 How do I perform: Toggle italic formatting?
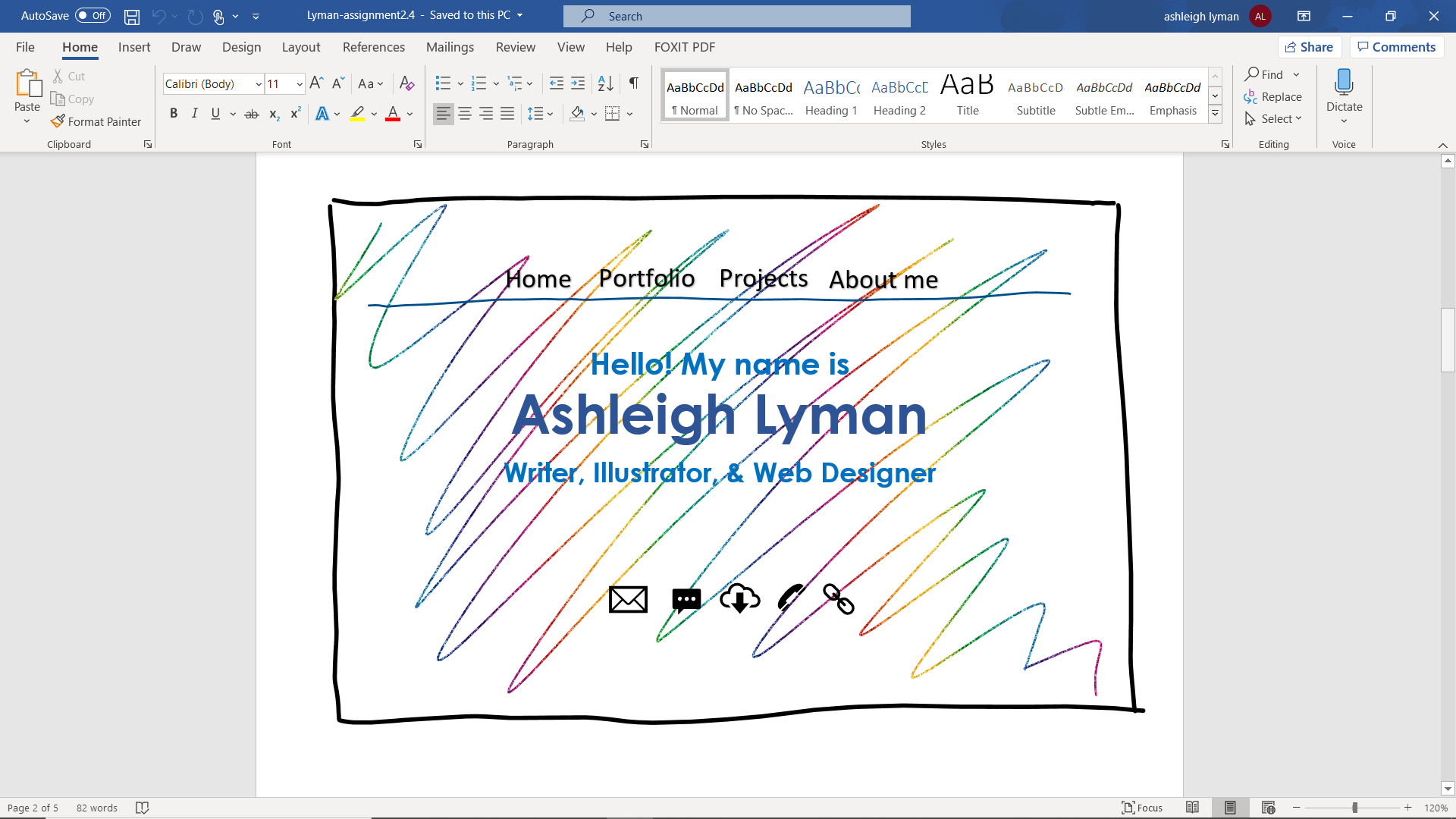194,114
